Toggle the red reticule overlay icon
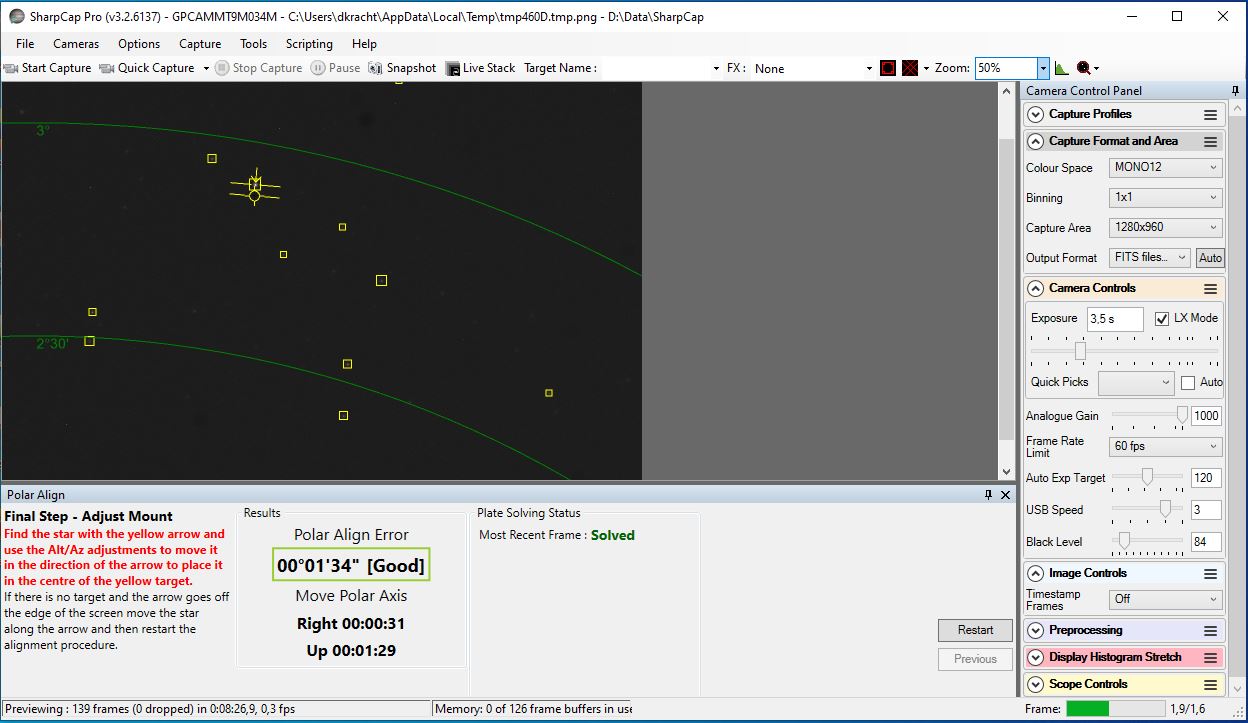 (x=887, y=68)
